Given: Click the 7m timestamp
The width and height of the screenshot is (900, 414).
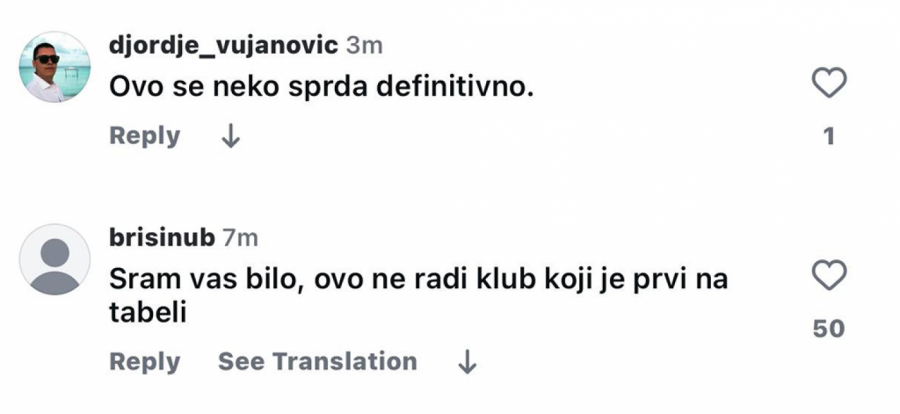Looking at the screenshot, I should [239, 238].
